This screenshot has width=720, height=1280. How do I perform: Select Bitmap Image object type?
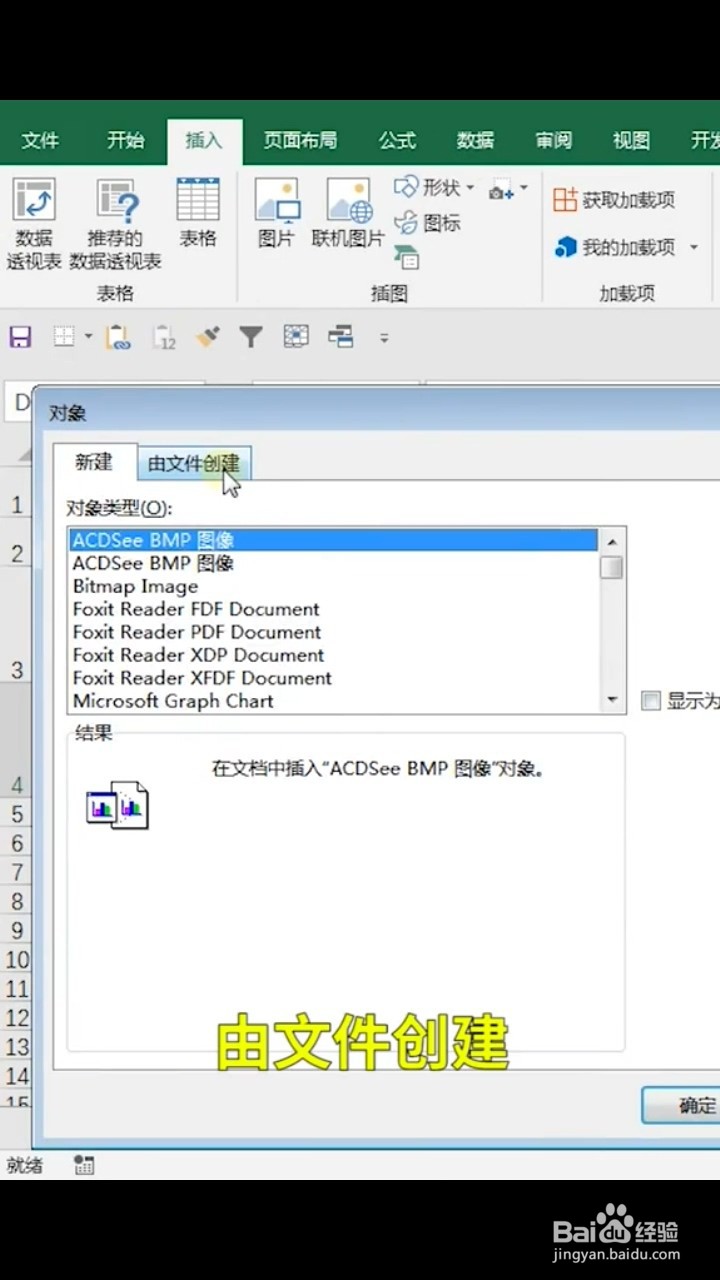(x=333, y=586)
